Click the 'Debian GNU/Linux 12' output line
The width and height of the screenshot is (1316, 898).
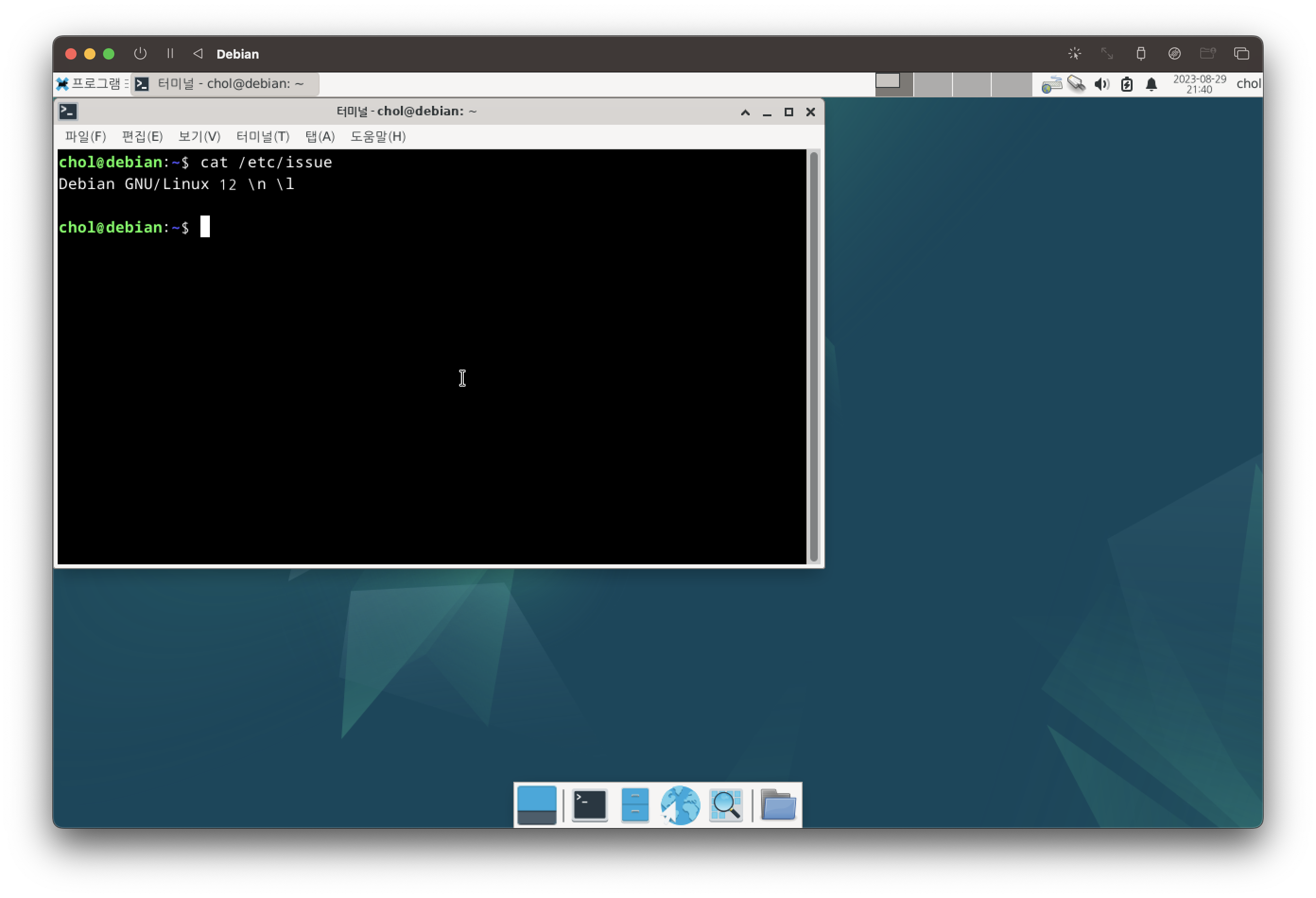[x=147, y=184]
